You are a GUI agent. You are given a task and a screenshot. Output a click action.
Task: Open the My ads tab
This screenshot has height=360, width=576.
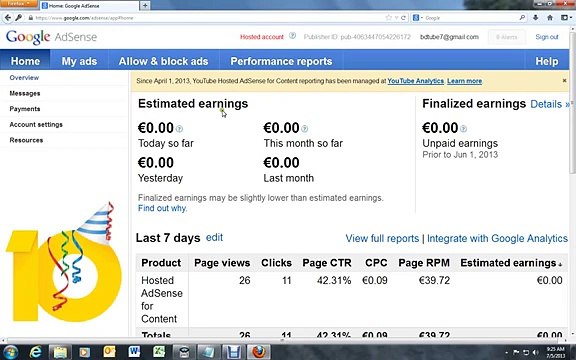click(x=79, y=61)
